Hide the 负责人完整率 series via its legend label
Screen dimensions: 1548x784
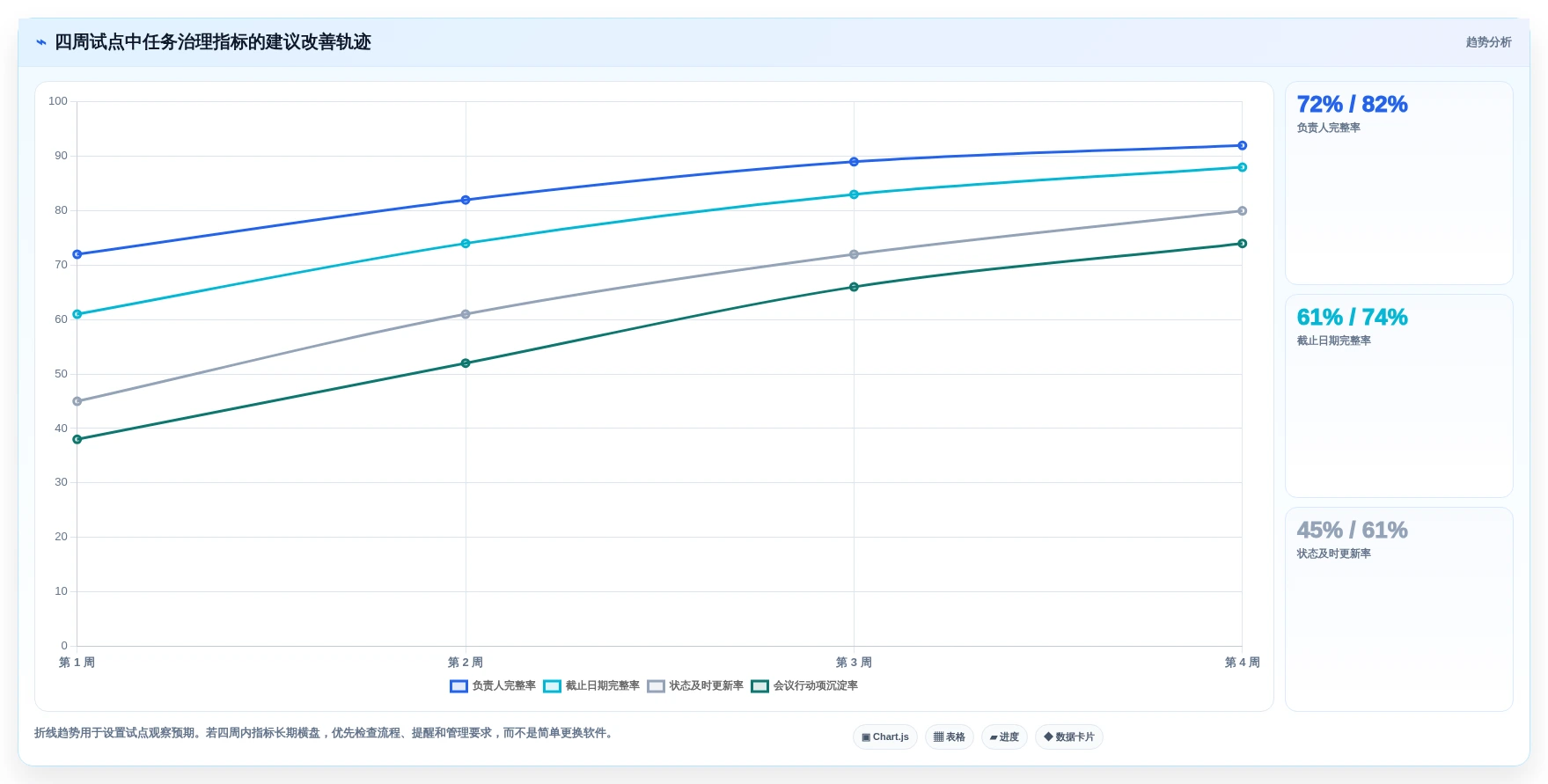(x=503, y=685)
